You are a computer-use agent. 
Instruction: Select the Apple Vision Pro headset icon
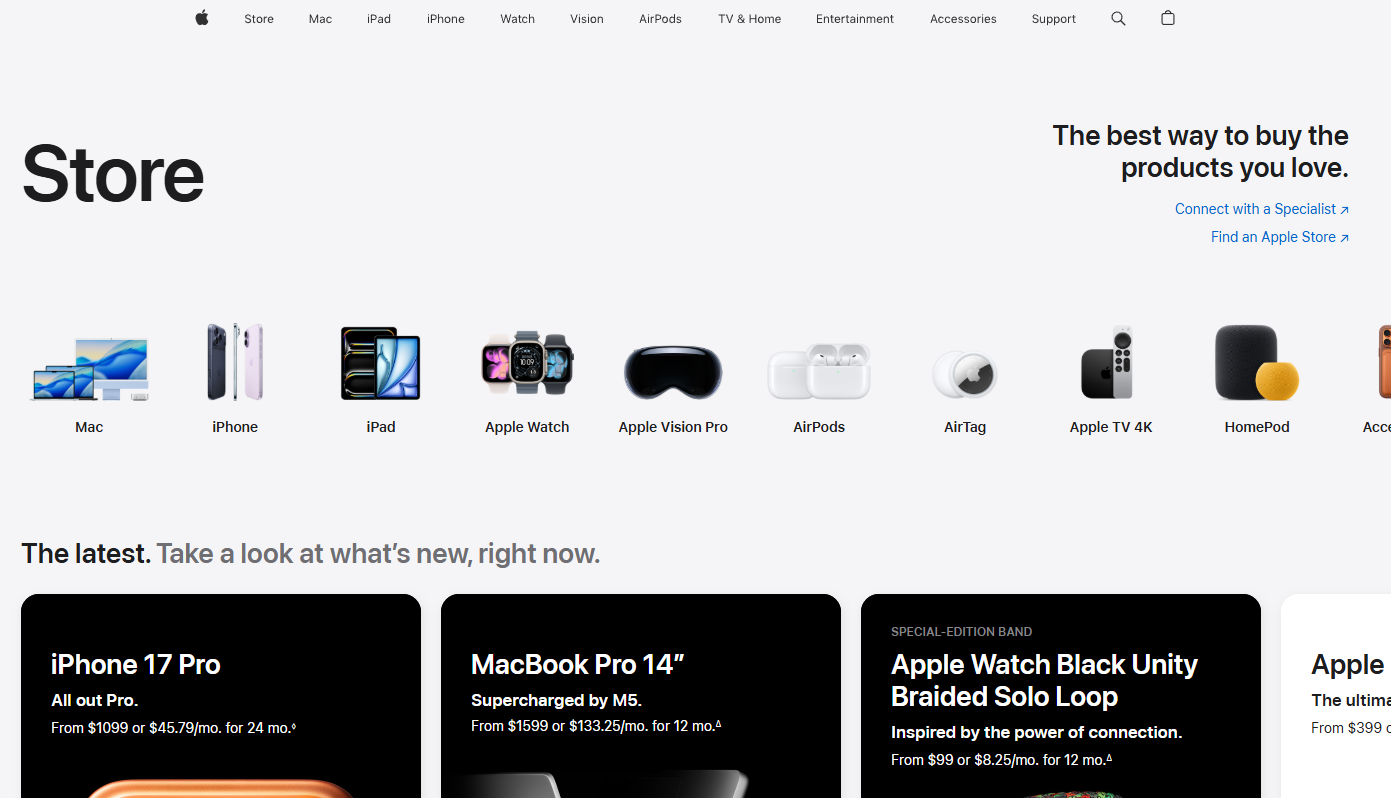coord(673,372)
